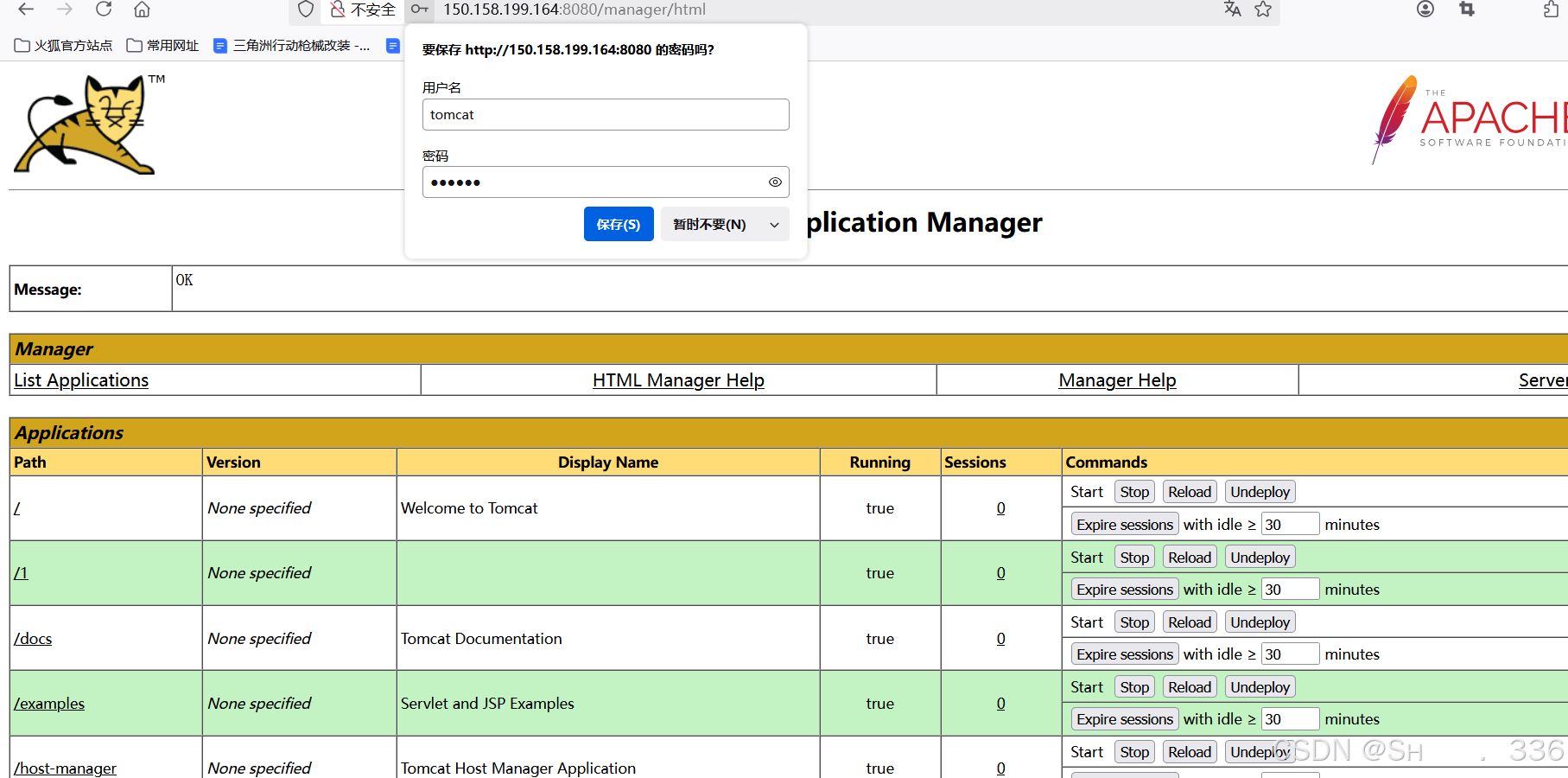This screenshot has height=778, width=1568.
Task: Open the /host-manager path link
Action: point(65,768)
